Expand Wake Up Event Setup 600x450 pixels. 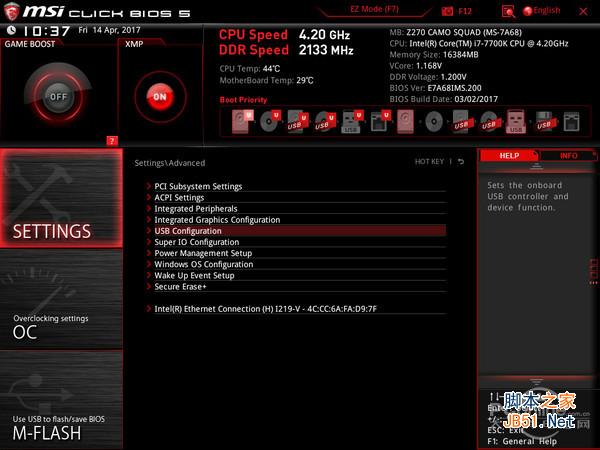pyautogui.click(x=296, y=275)
